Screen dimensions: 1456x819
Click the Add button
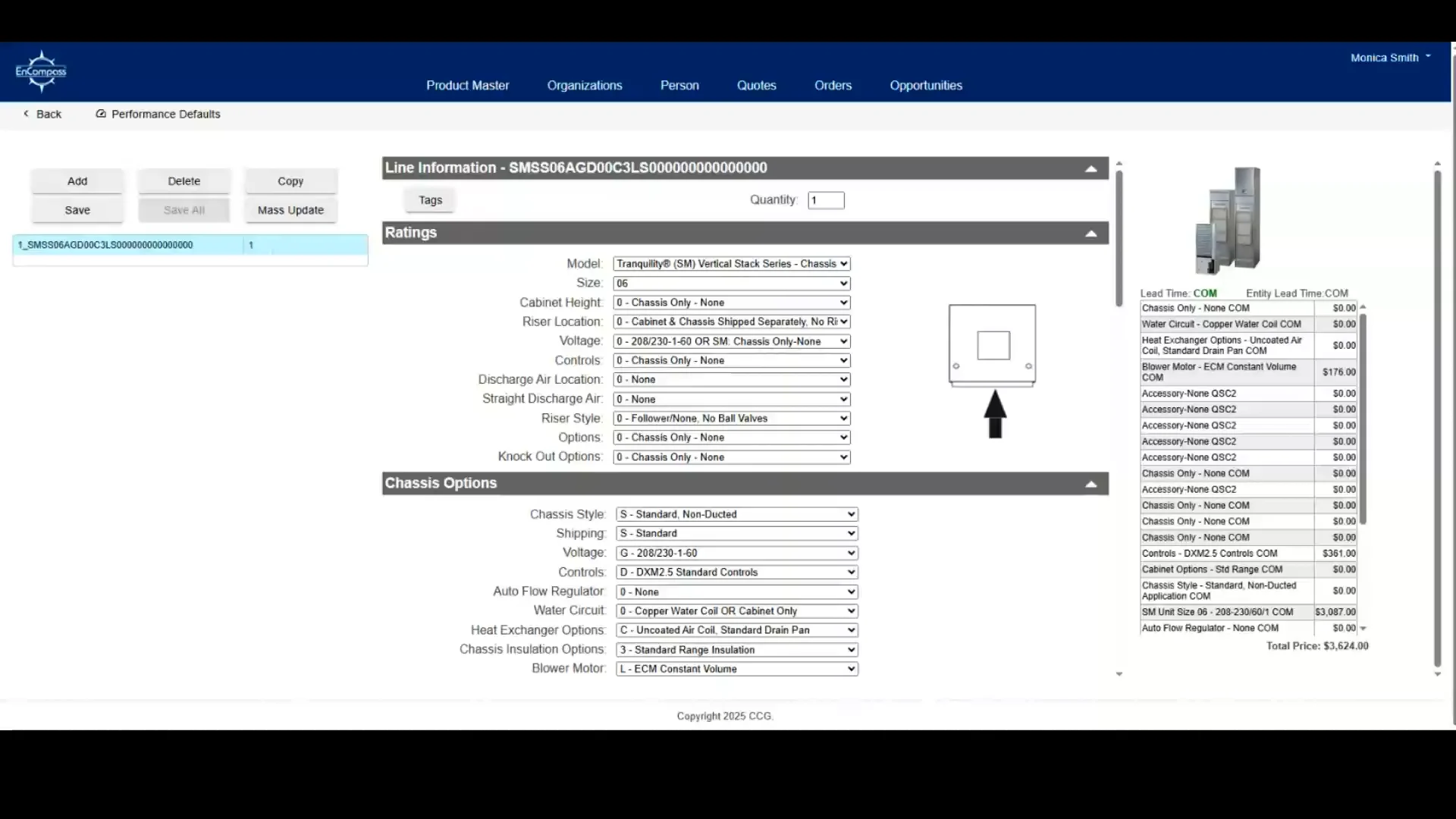(77, 180)
